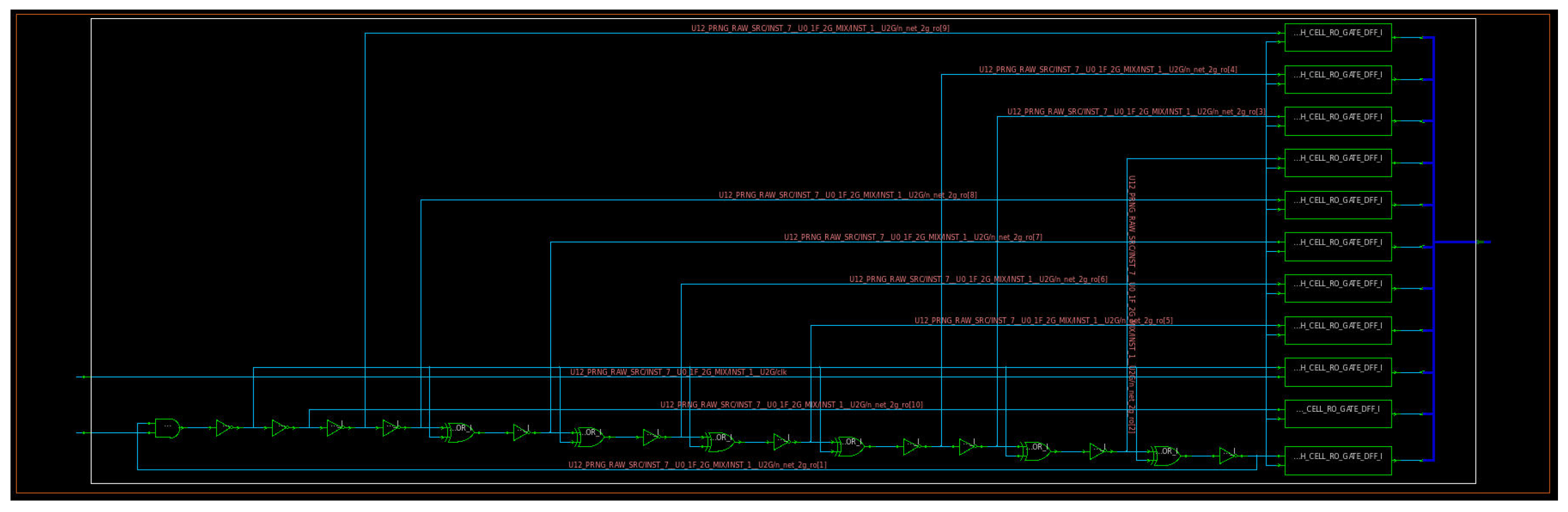Select net label ending 'n_net_2g_ro[5]'
The height and width of the screenshot is (512, 1568).
click(x=1043, y=320)
